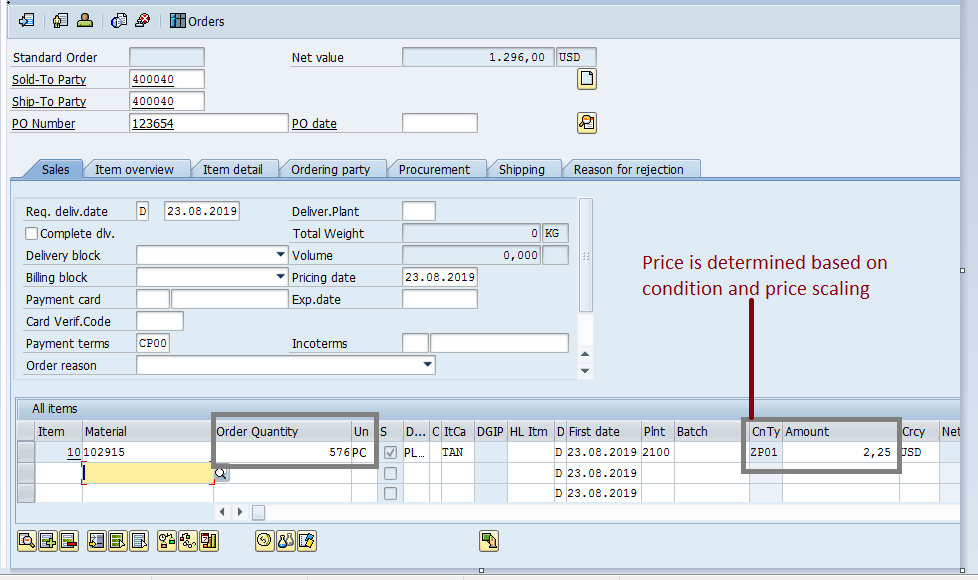Screen dimensions: 978x580
Task: Open search help beside Material field
Action: coord(221,473)
